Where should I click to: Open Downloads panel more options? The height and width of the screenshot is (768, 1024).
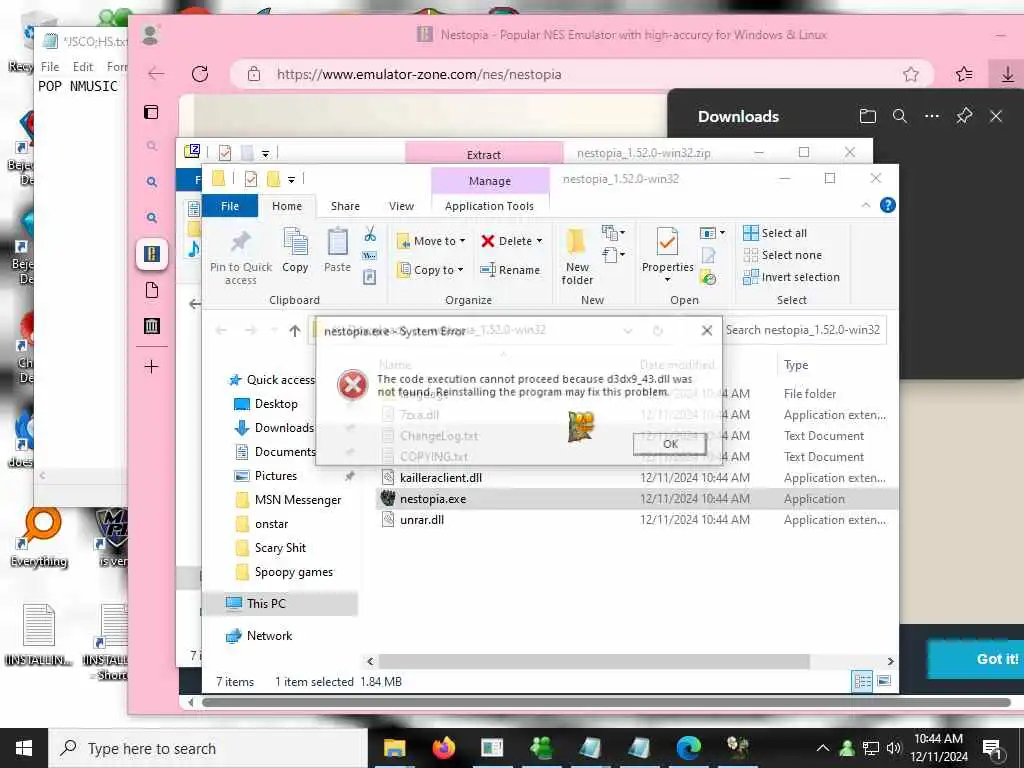pyautogui.click(x=932, y=116)
